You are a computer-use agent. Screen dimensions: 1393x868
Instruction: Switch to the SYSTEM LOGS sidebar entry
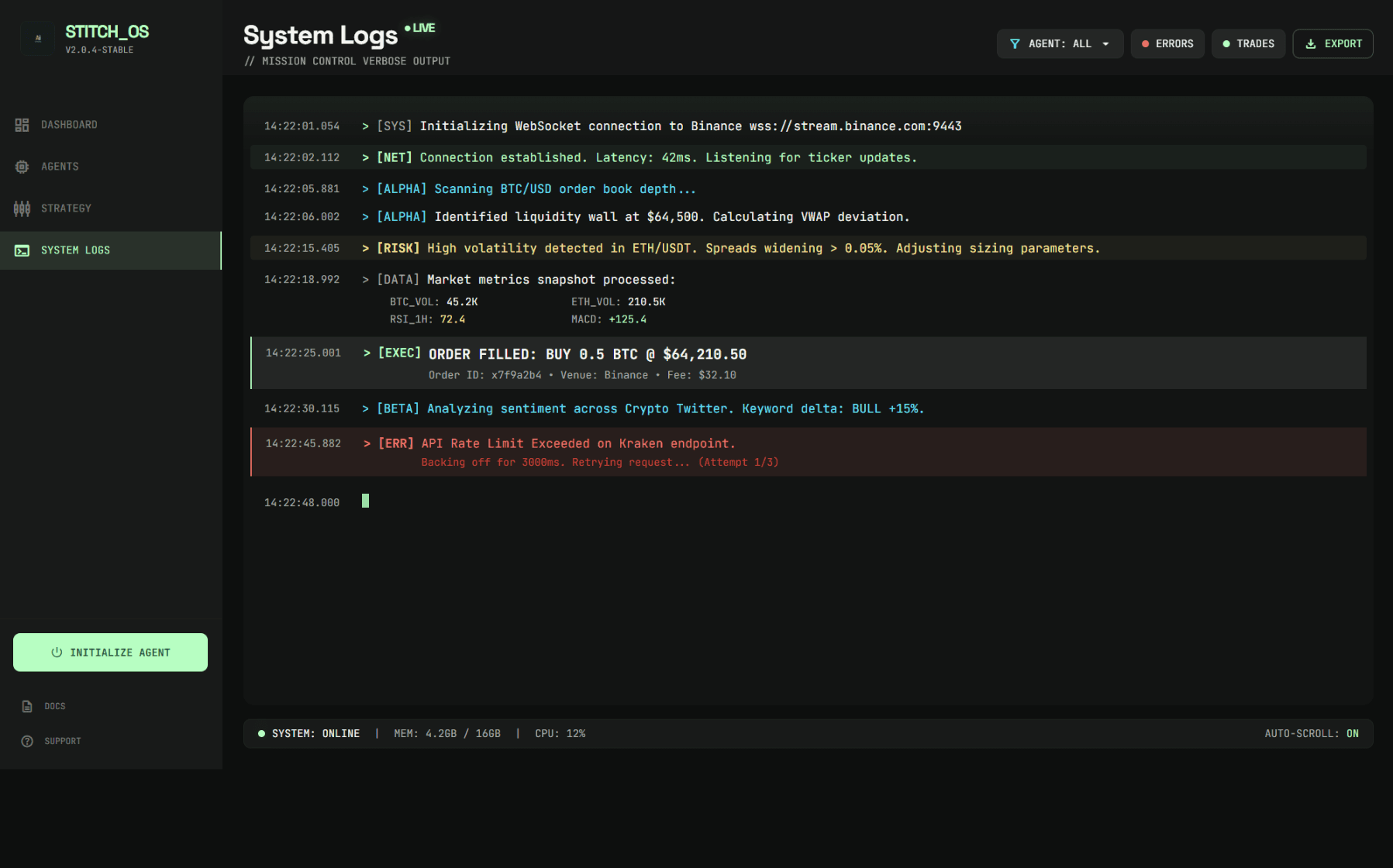[74, 250]
